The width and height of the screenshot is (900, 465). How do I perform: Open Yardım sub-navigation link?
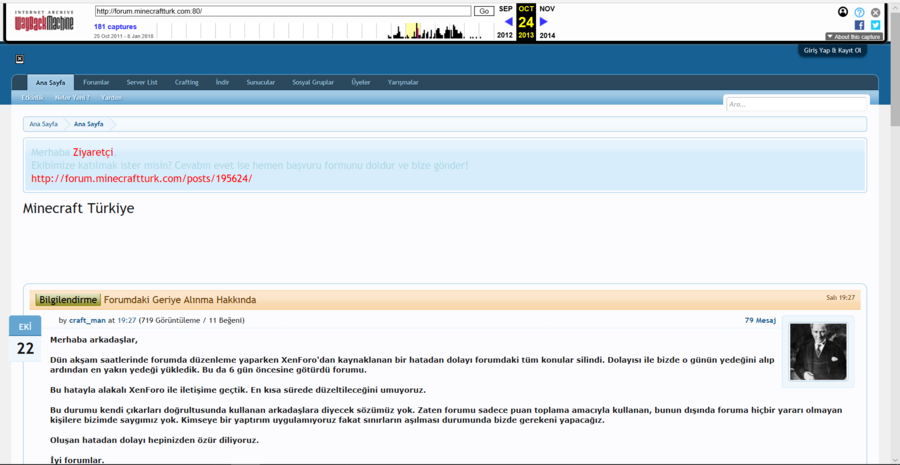click(x=111, y=98)
